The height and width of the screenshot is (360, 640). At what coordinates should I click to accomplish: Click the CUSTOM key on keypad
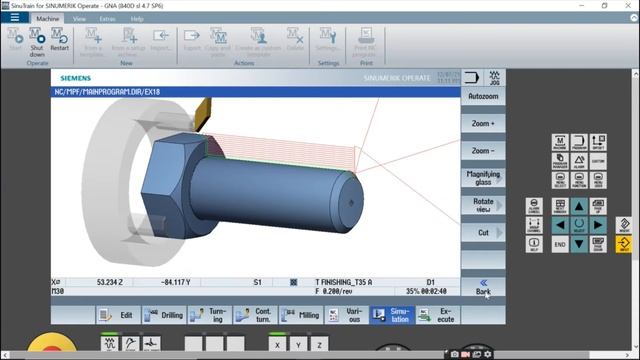coord(598,161)
